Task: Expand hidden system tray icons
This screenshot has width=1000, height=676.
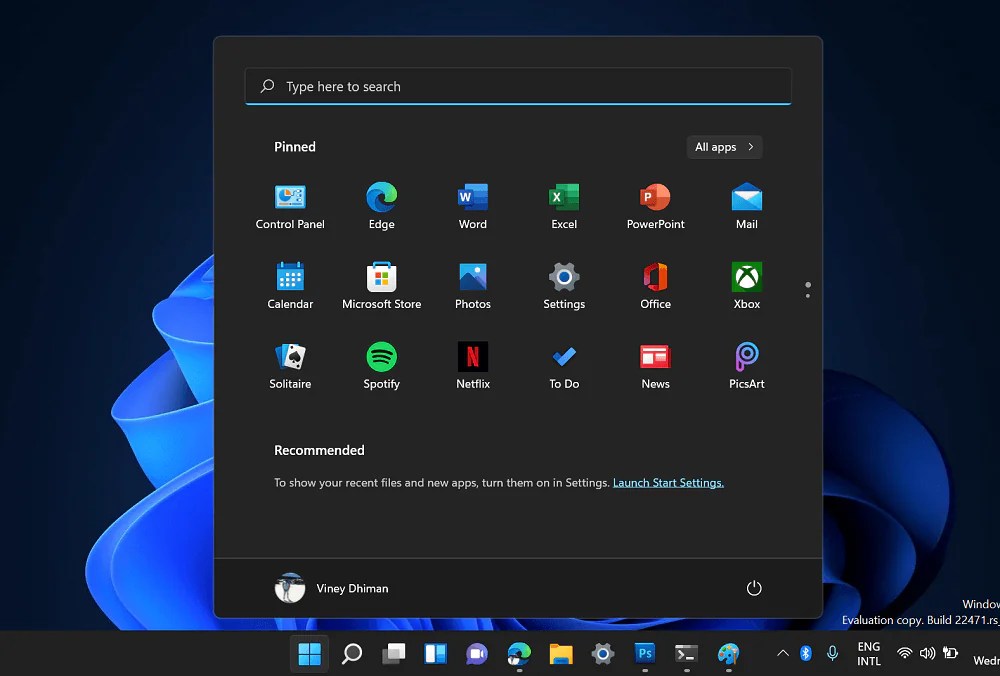Action: 783,654
